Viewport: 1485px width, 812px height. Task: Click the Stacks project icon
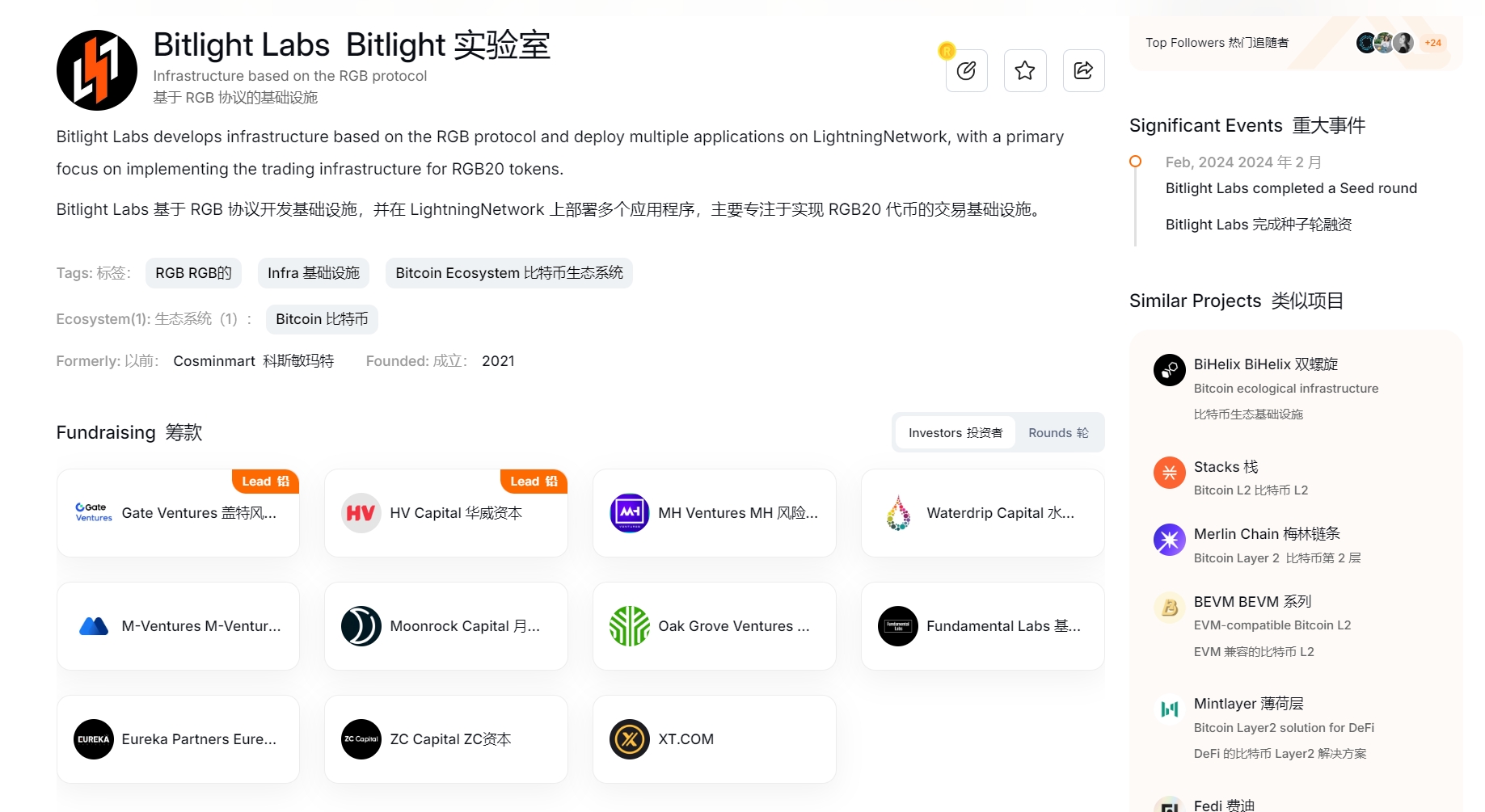click(x=1170, y=473)
